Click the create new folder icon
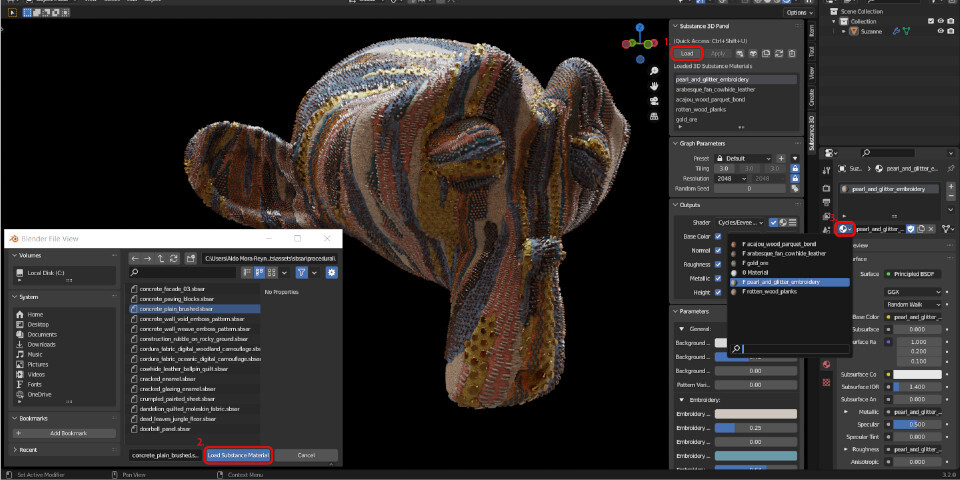This screenshot has width=960, height=480. pyautogui.click(x=190, y=258)
